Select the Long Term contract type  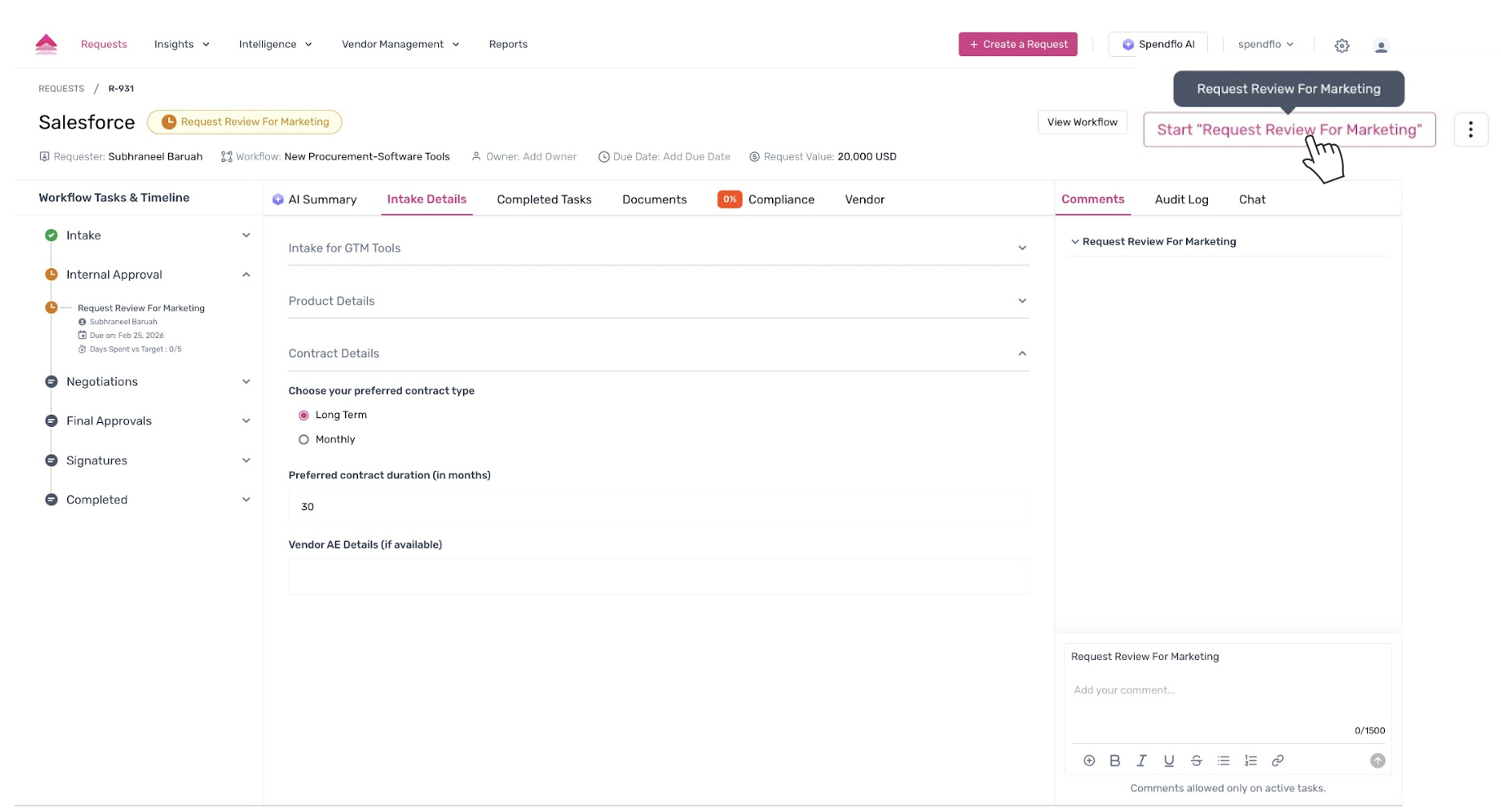[304, 415]
